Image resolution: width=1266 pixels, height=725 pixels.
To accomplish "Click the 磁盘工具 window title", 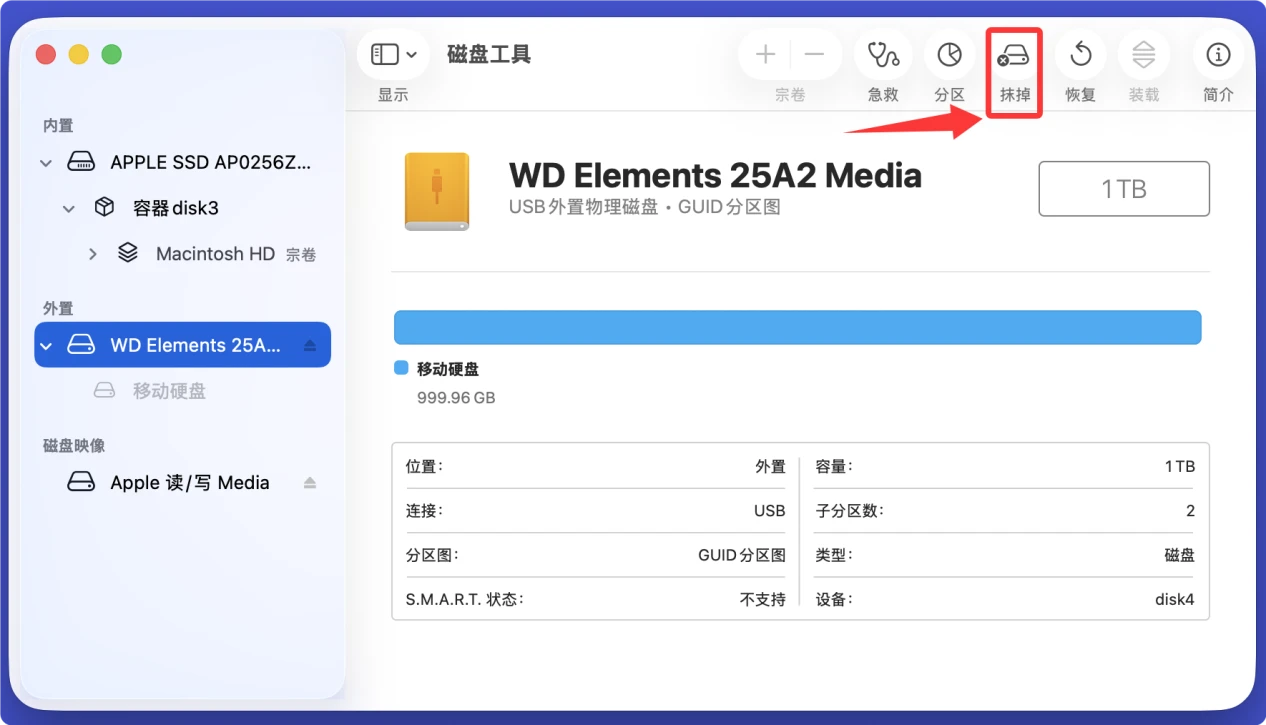I will (x=489, y=54).
